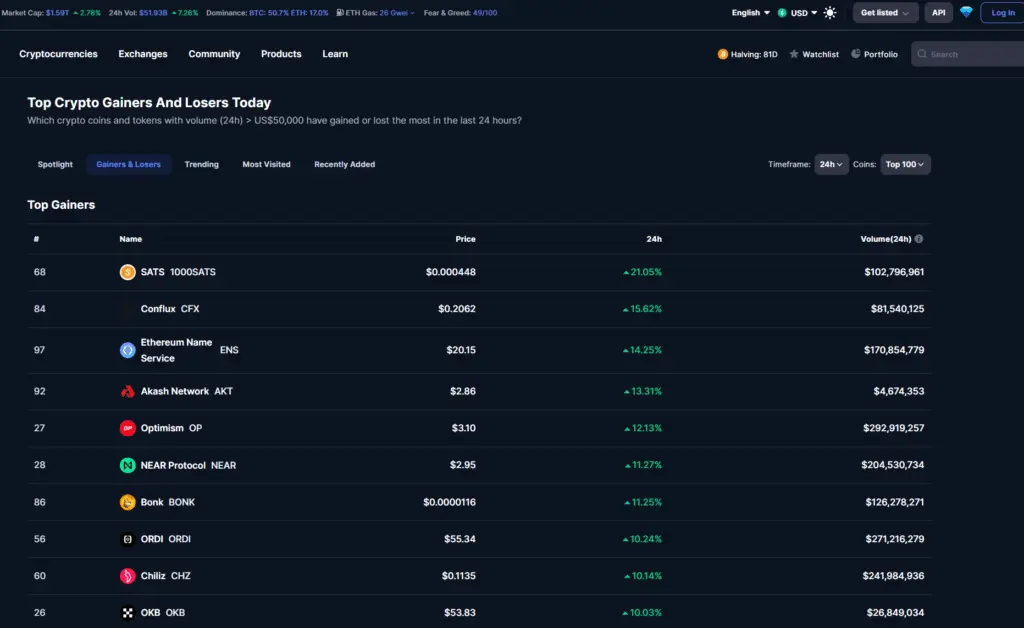Open the Cryptocurrencies menu
1024x628 pixels.
[58, 54]
